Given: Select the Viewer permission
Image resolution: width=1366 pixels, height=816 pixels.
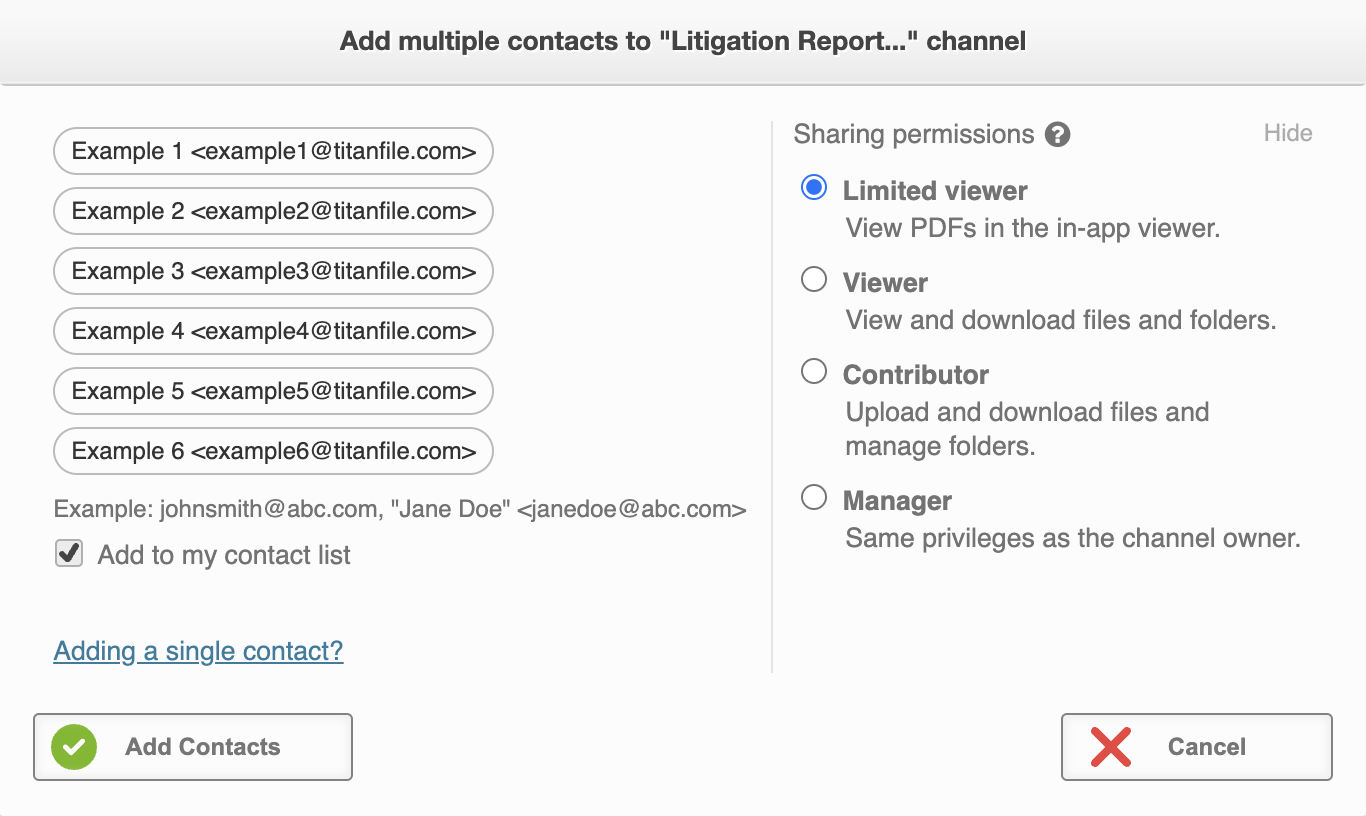Looking at the screenshot, I should coord(813,279).
